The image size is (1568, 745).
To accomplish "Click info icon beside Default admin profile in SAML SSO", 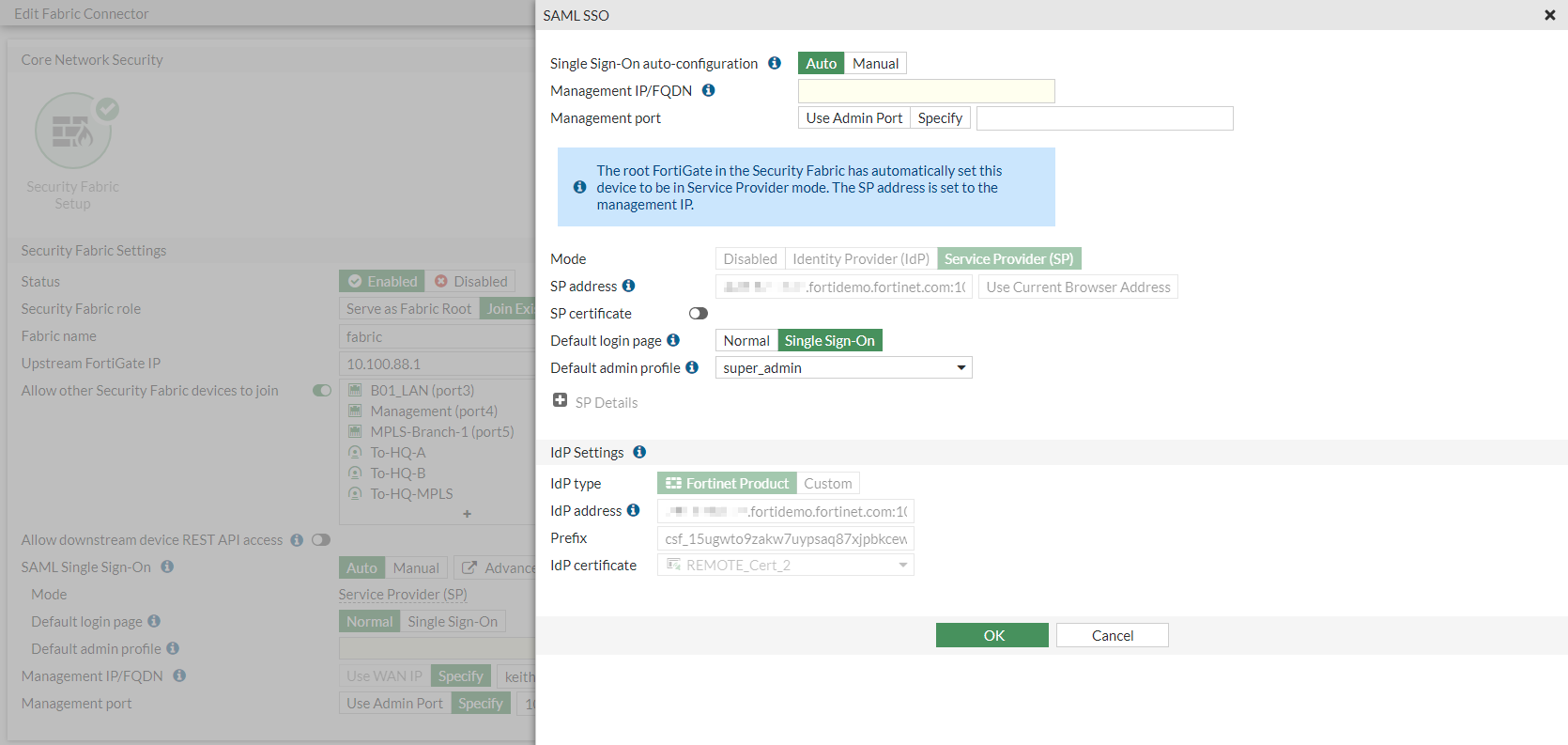I will (x=692, y=367).
